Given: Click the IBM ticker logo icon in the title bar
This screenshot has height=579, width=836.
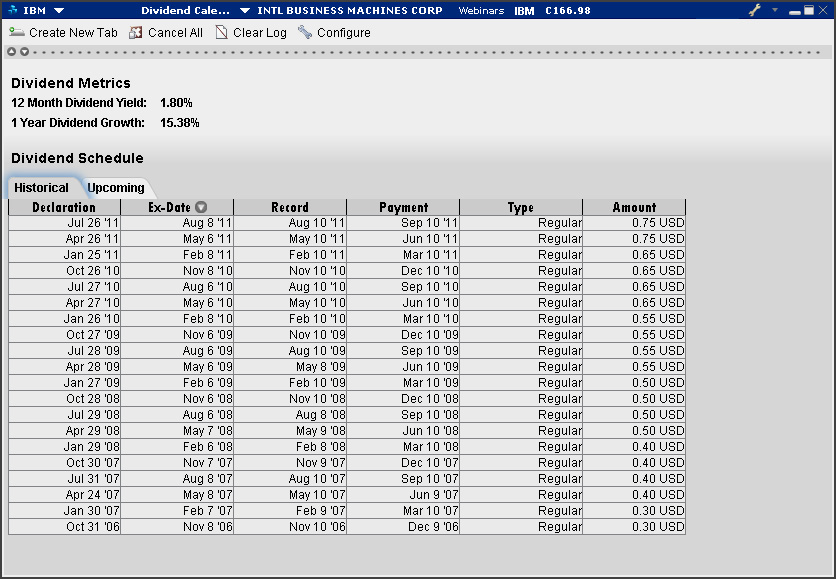Looking at the screenshot, I should [x=13, y=10].
